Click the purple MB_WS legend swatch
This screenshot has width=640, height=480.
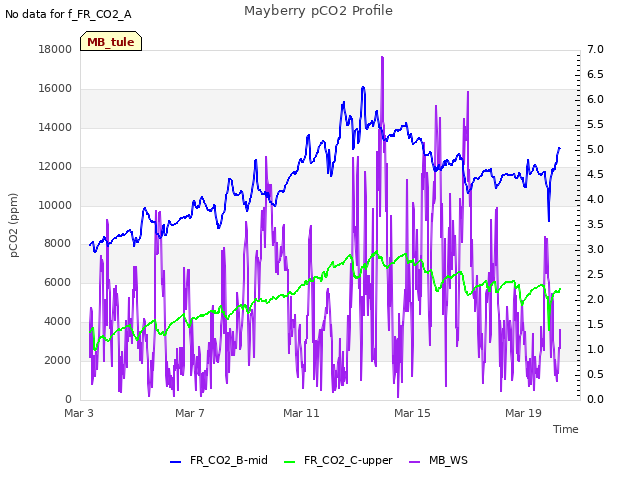click(x=414, y=462)
